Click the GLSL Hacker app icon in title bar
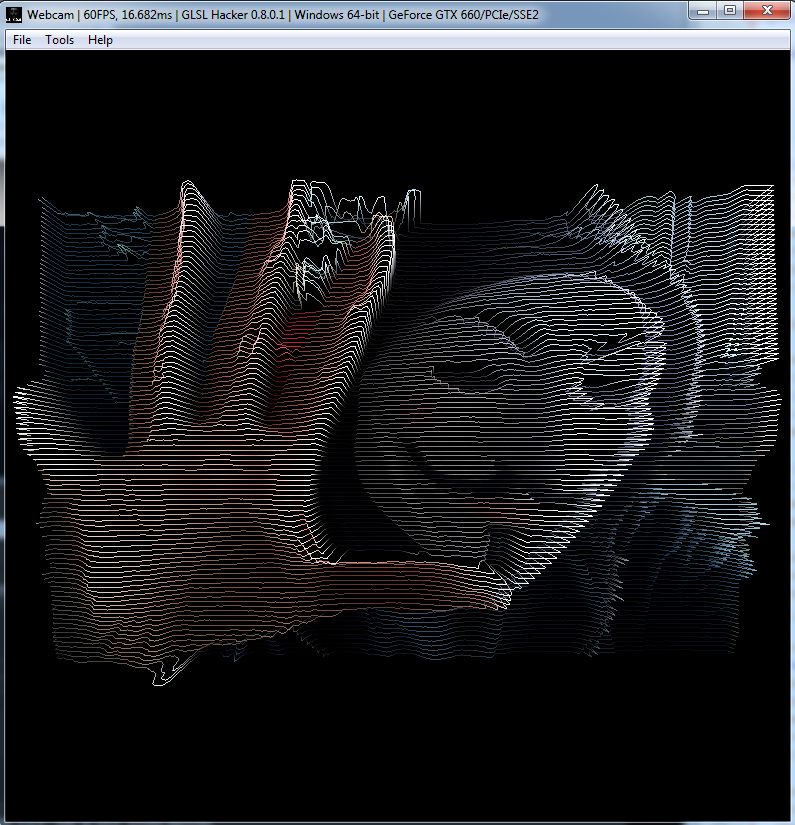 tap(13, 15)
